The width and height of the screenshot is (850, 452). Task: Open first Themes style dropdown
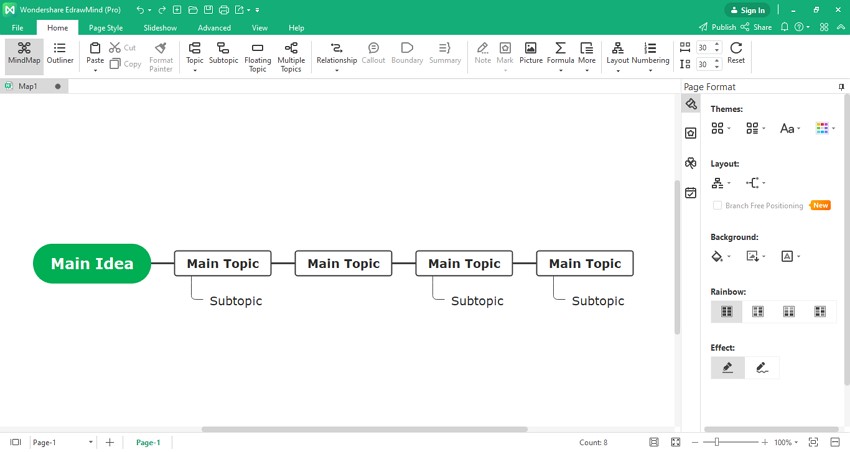coord(720,128)
